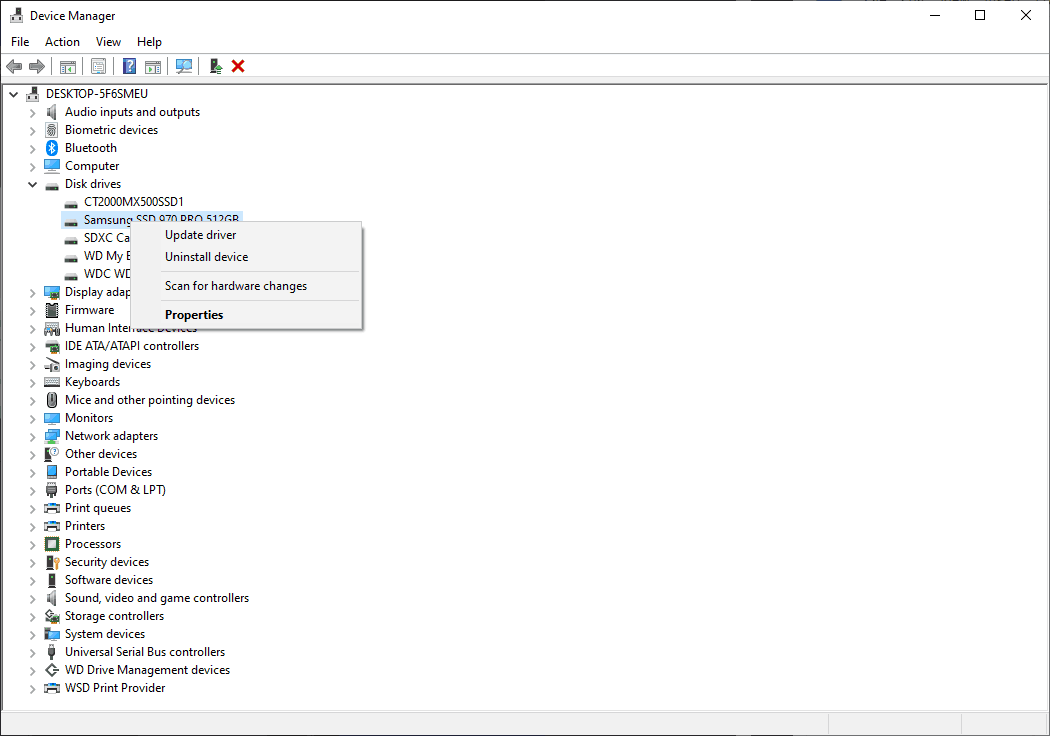The width and height of the screenshot is (1050, 736).
Task: Click the Universal Serial Bus controllers plug icon
Action: (x=52, y=652)
